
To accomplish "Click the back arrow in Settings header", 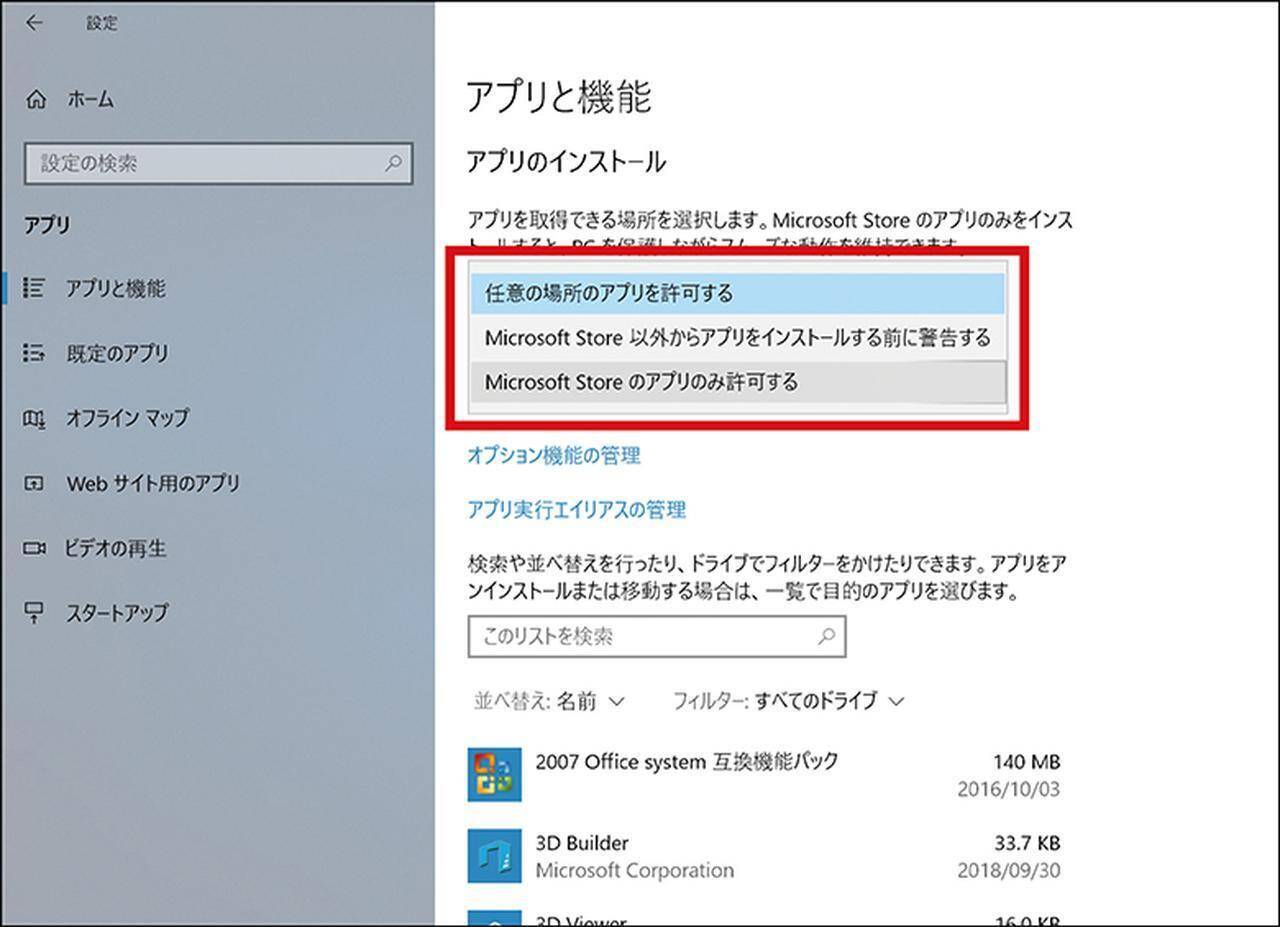I will 35,24.
